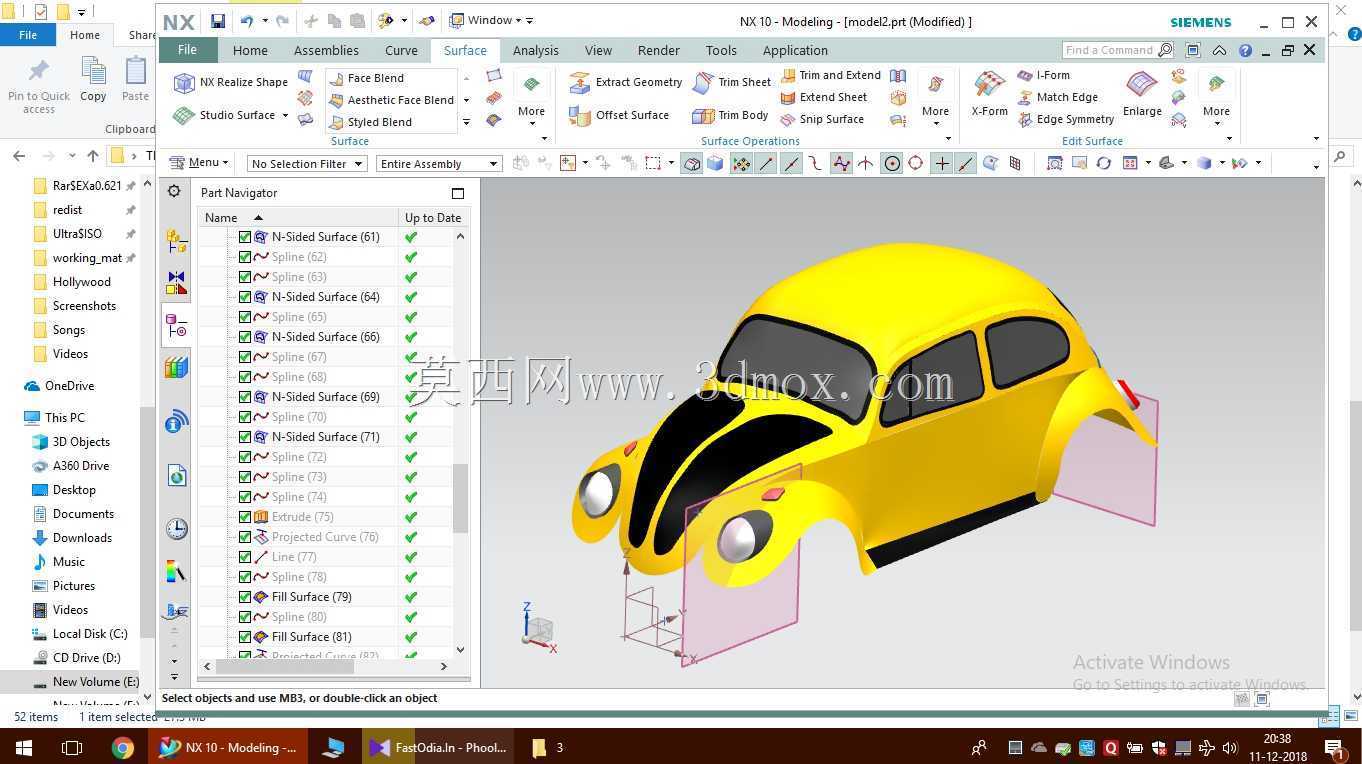Expand More in the Surface group
This screenshot has height=764, width=1362.
(531, 100)
